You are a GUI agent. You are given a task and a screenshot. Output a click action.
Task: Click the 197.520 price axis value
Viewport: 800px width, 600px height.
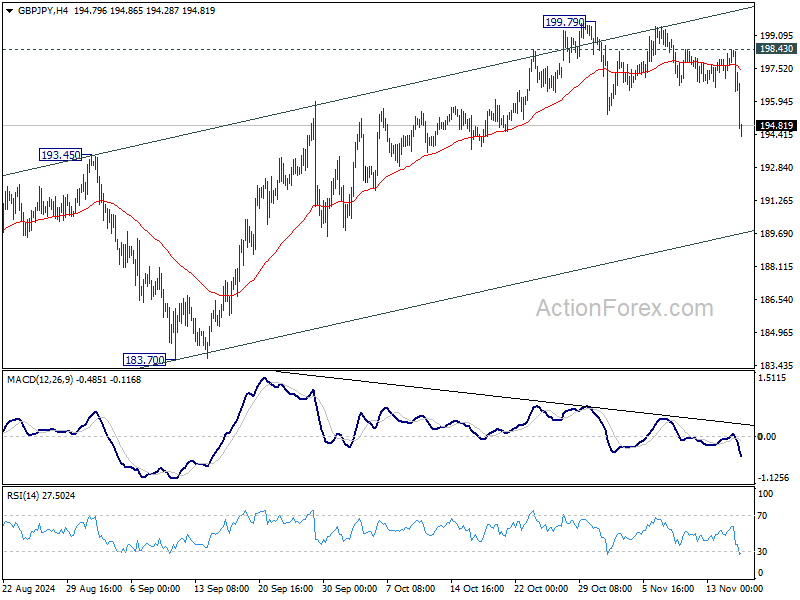click(x=777, y=68)
